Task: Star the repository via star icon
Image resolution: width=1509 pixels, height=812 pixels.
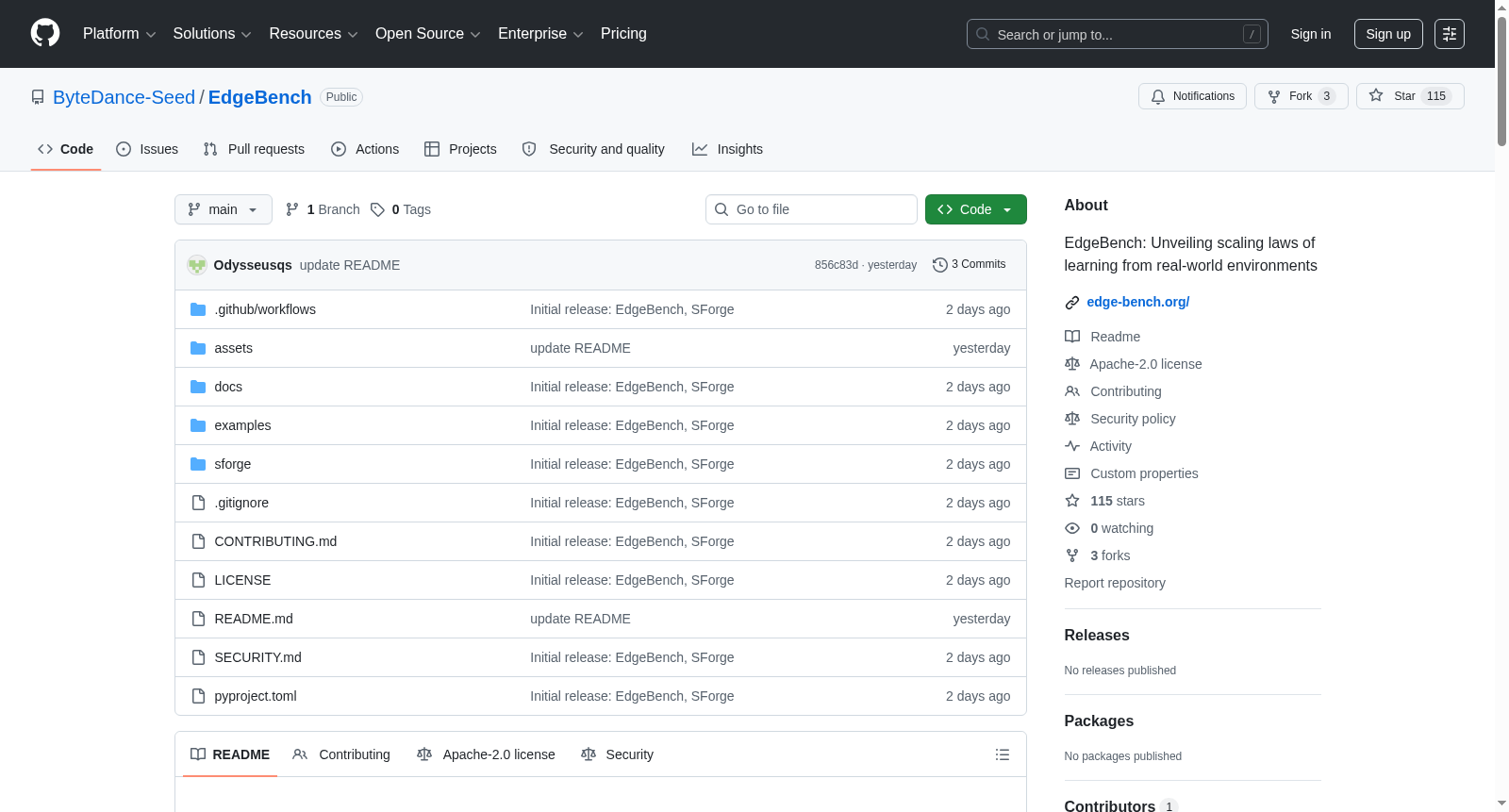Action: tap(1376, 96)
